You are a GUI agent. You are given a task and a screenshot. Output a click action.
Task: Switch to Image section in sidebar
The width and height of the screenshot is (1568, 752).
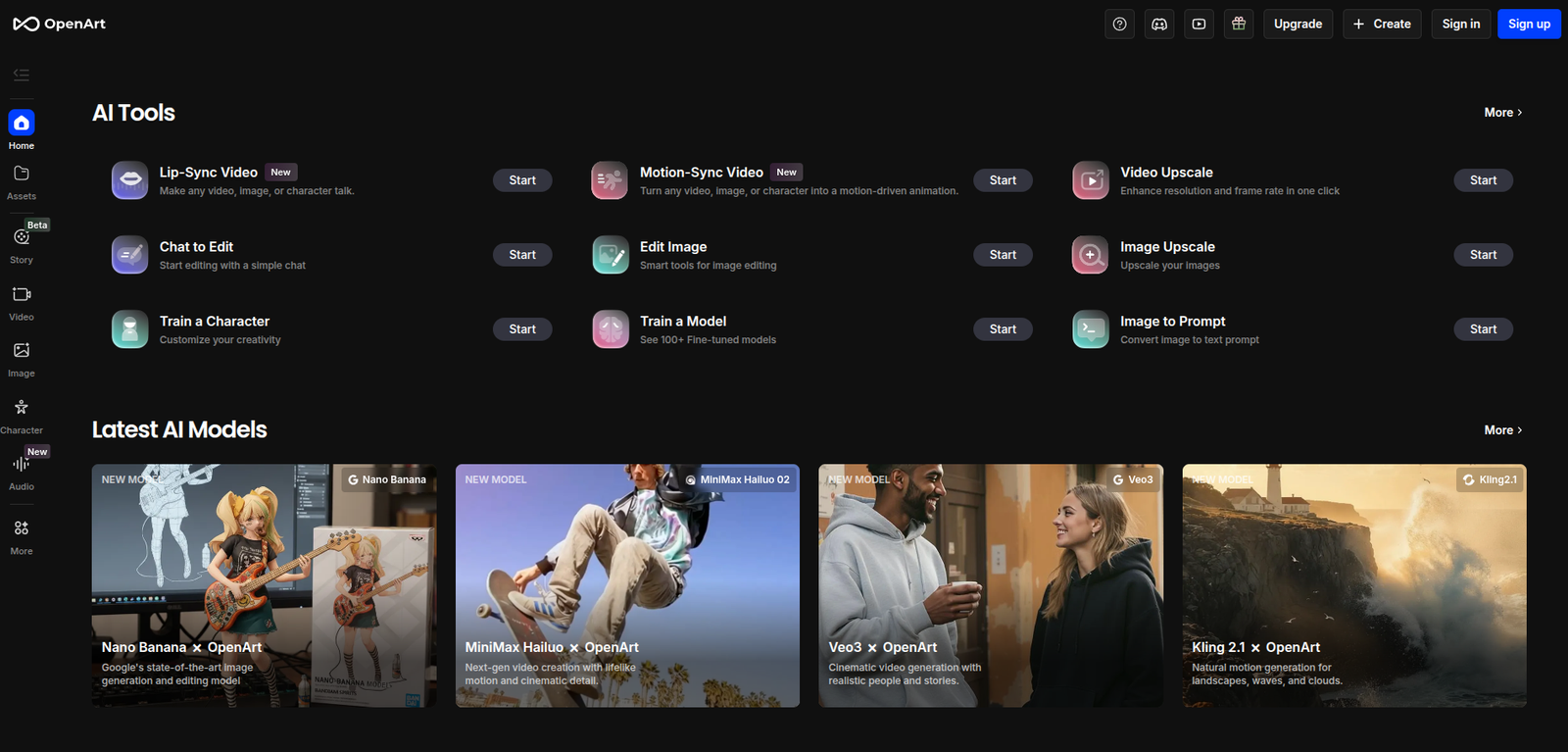pyautogui.click(x=22, y=358)
